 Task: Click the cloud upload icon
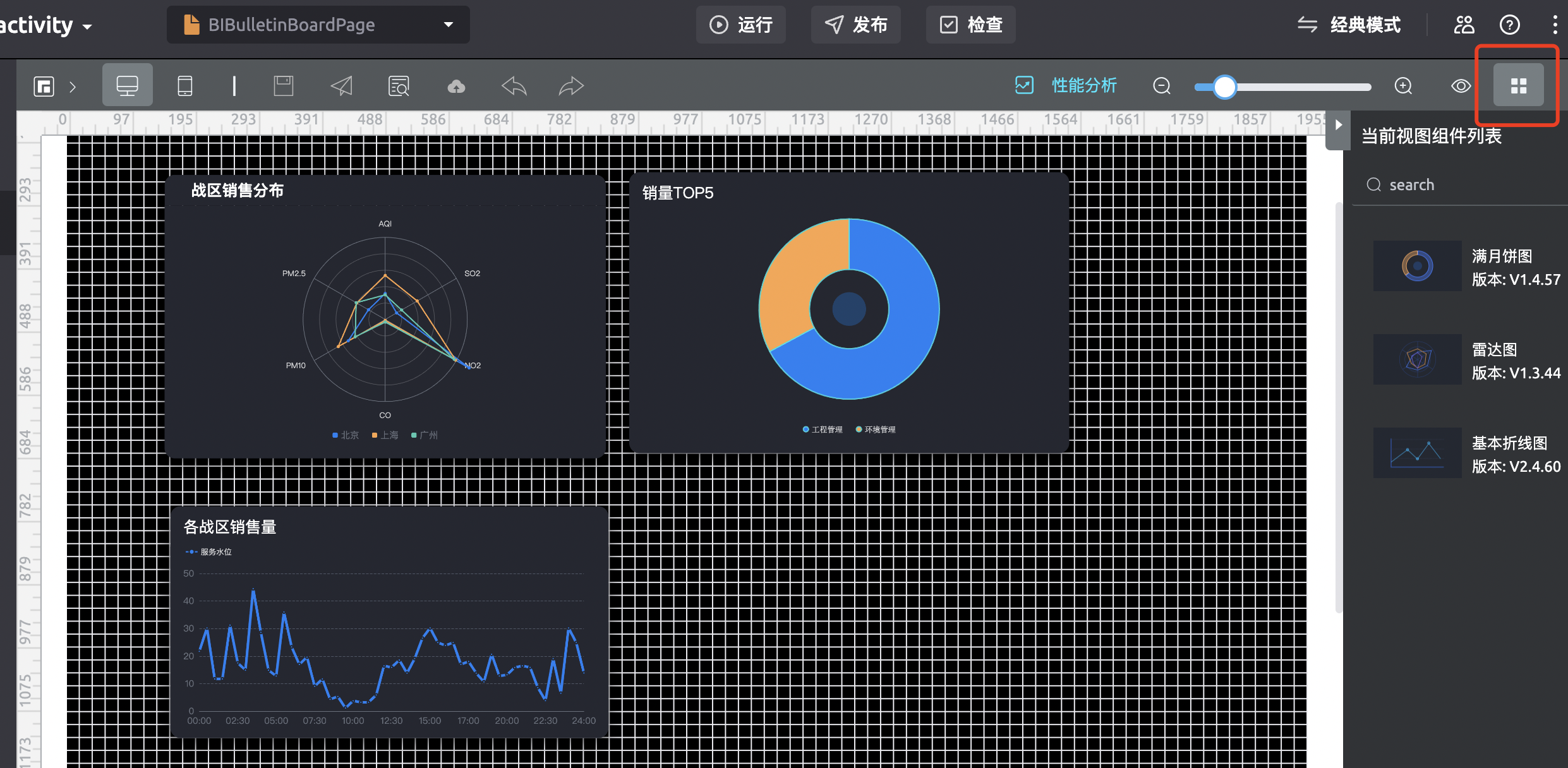[456, 86]
